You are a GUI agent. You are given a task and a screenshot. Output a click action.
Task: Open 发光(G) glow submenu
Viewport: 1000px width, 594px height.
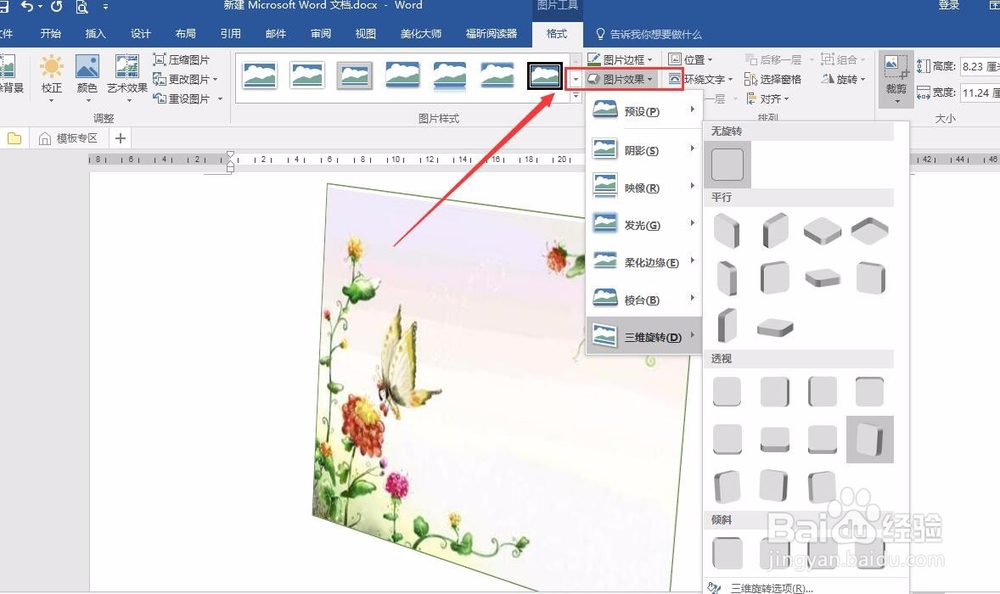tap(643, 225)
